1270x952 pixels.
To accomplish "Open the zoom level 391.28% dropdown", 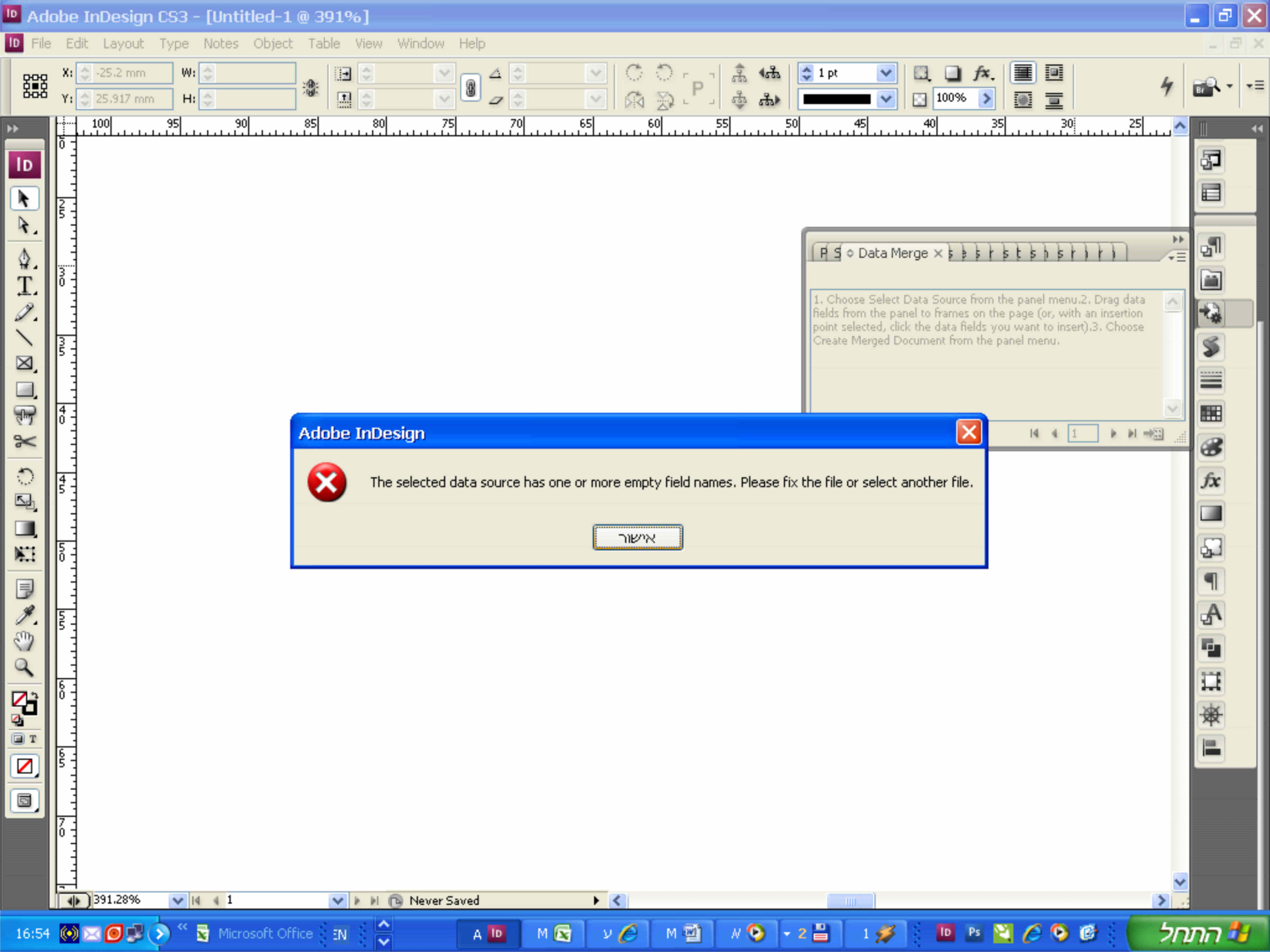I will [x=177, y=900].
